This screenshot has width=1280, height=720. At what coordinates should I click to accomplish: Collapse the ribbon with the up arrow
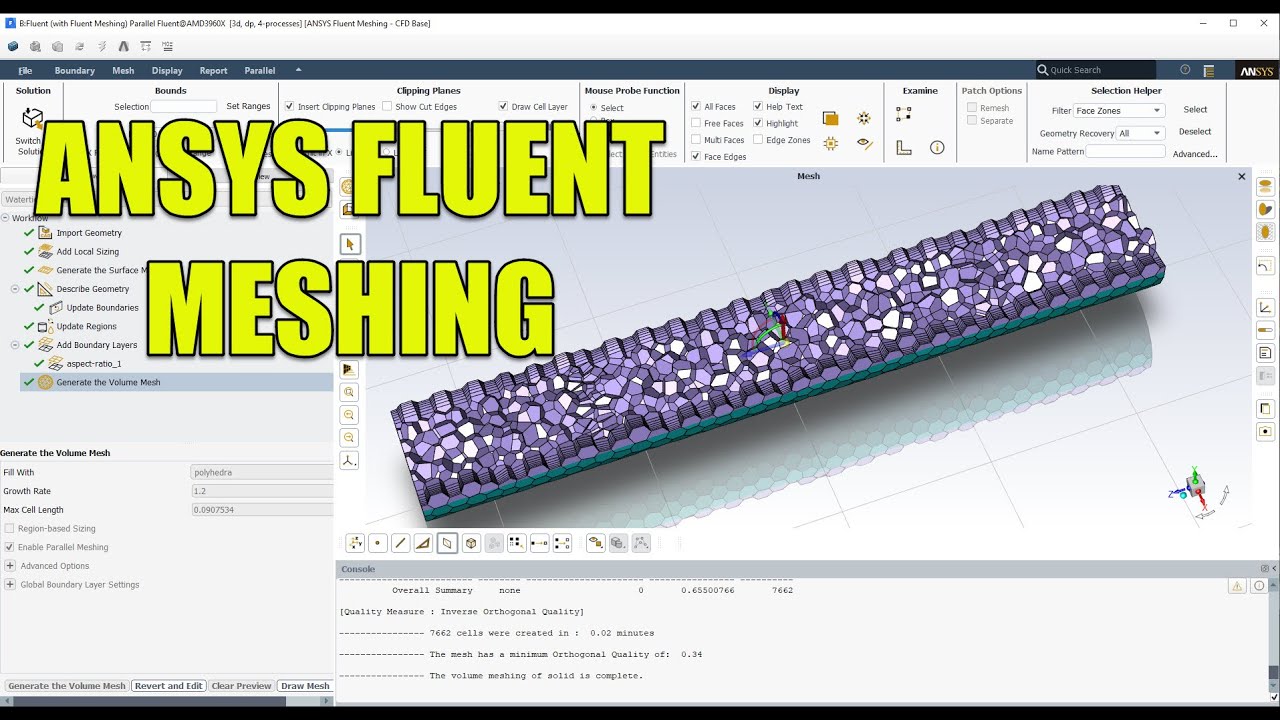(x=298, y=70)
